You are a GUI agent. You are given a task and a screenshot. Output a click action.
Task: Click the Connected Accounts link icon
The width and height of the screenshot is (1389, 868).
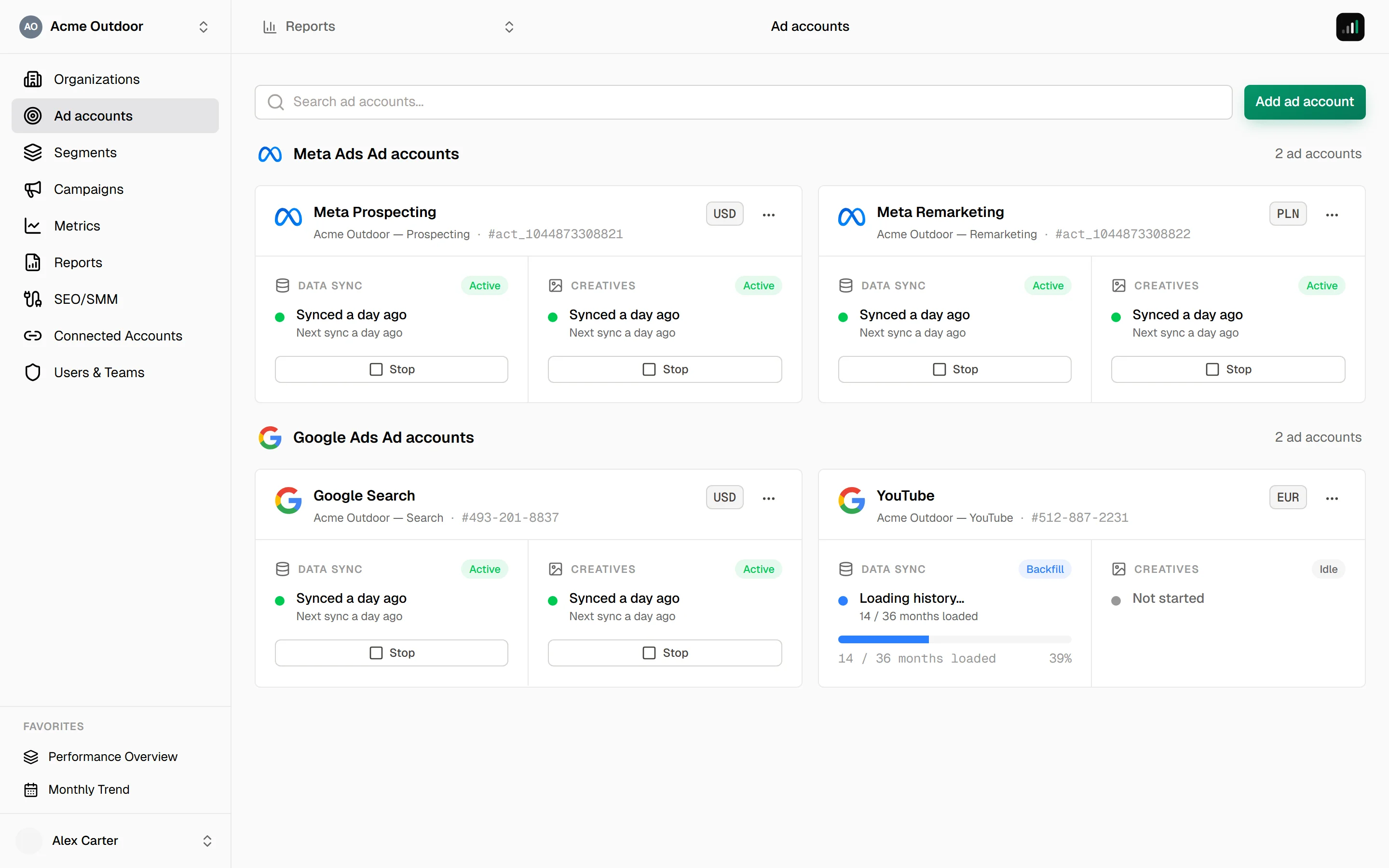(33, 336)
